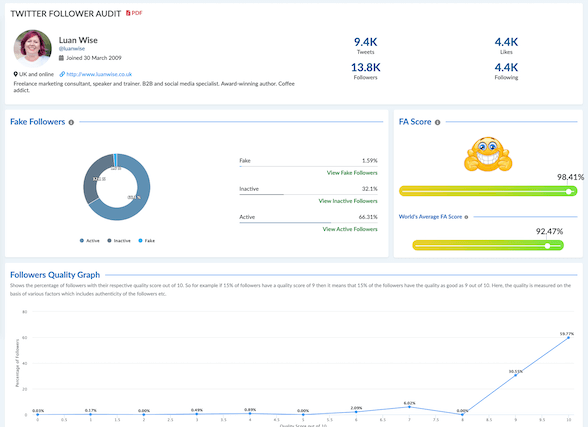
Task: Open the @luanwise handle link
Action: 72,49
